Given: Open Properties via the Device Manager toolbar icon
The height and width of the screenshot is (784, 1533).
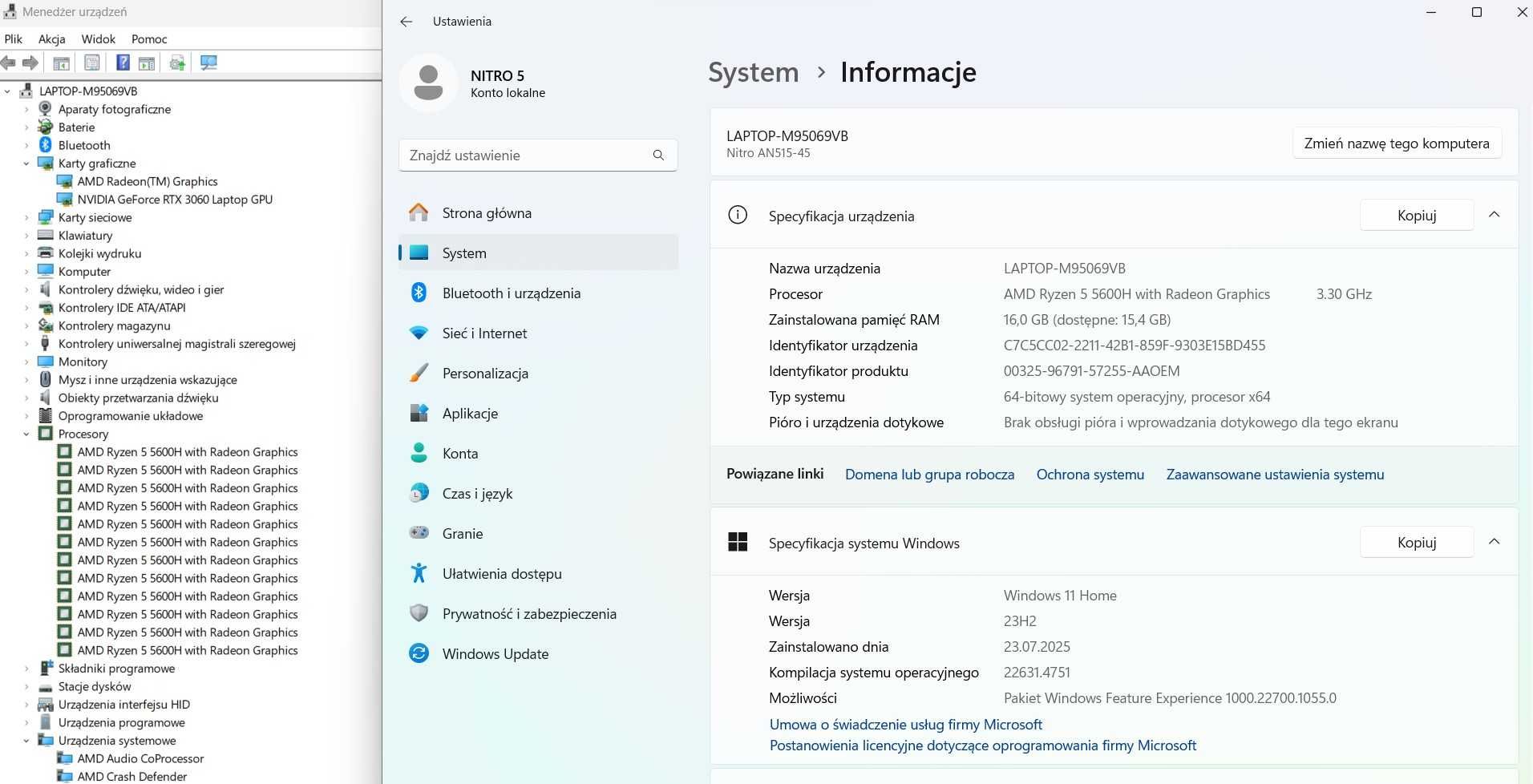Looking at the screenshot, I should [92, 63].
